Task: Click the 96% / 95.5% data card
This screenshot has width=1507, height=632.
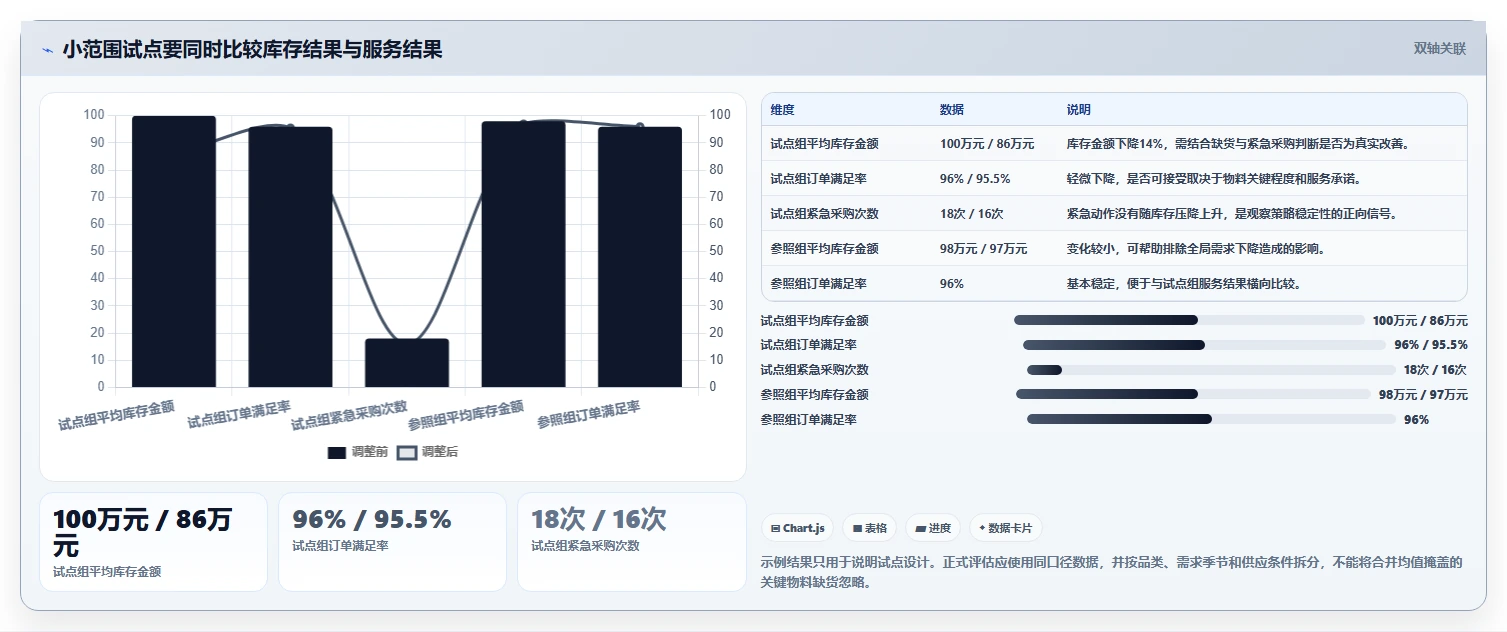Action: (392, 542)
